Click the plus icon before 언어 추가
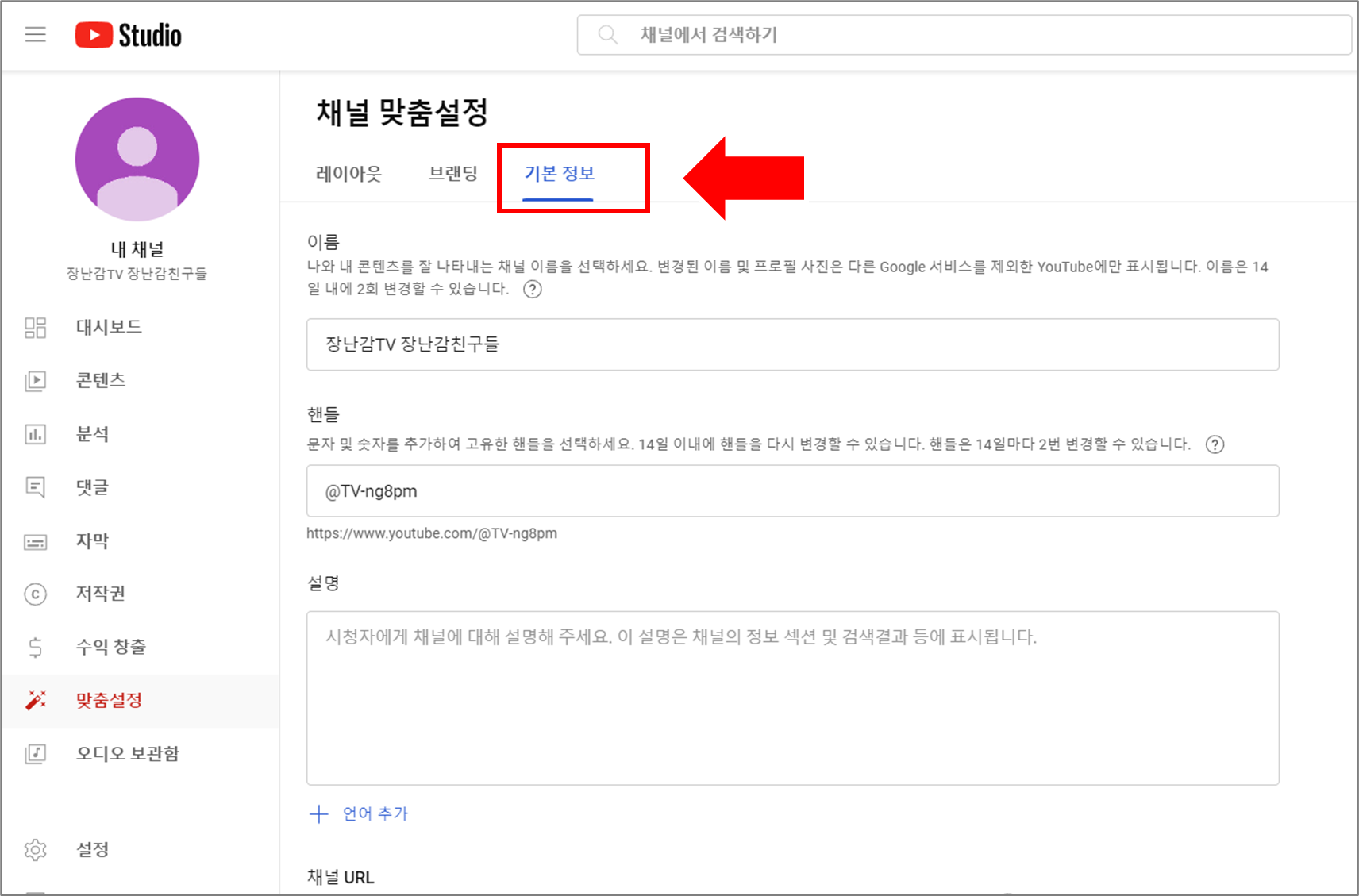This screenshot has height=896, width=1359. click(x=318, y=813)
